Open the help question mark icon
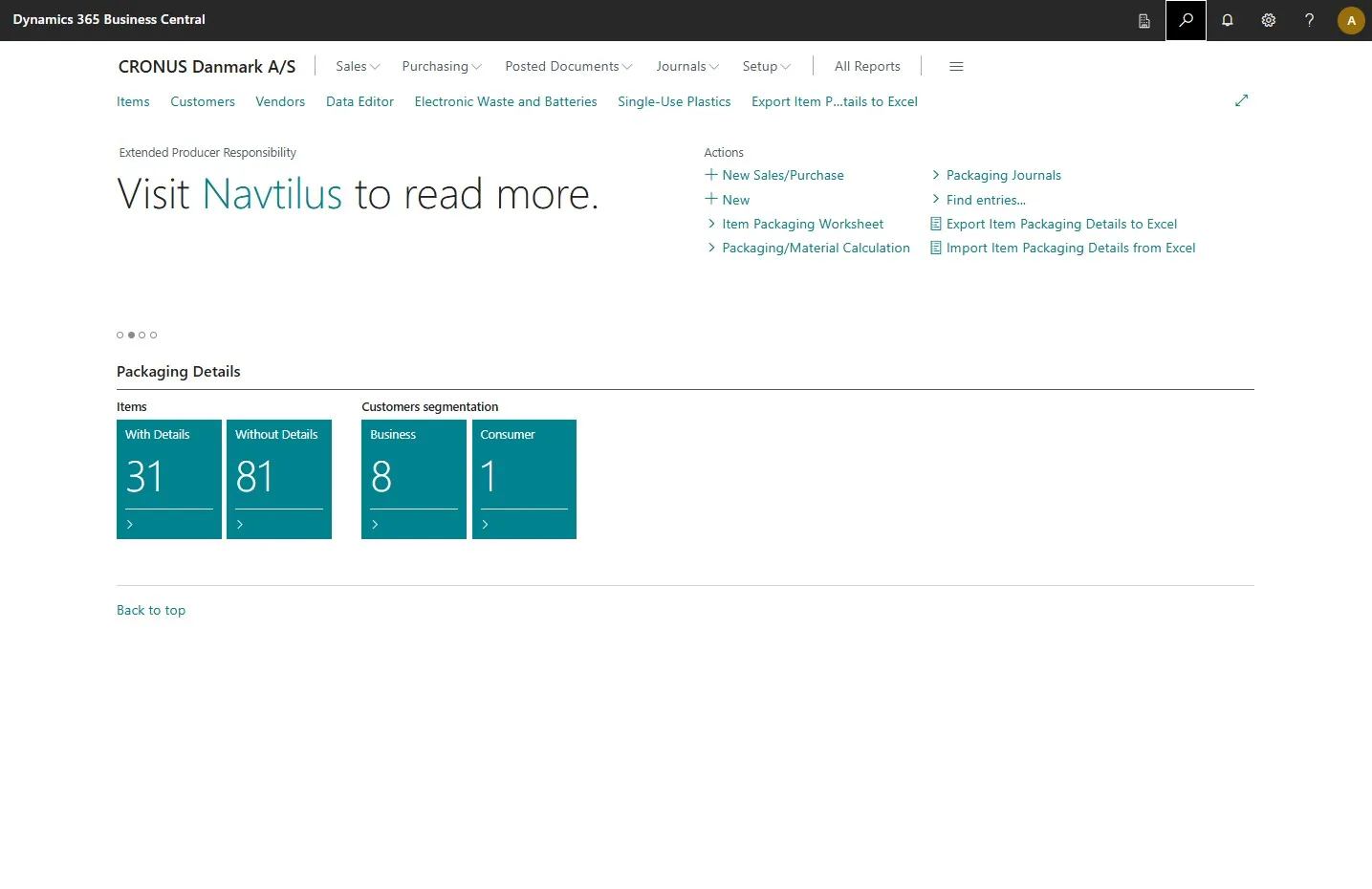 tap(1310, 20)
